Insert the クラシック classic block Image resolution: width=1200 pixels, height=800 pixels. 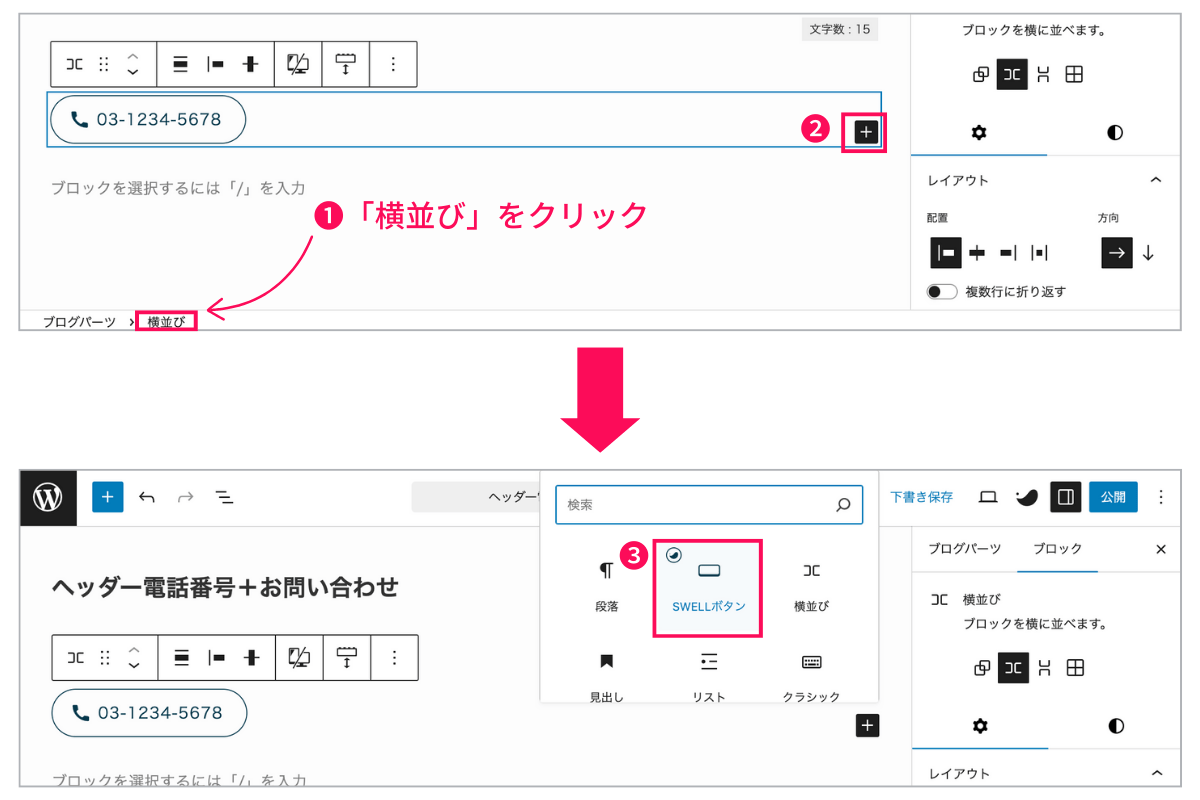point(811,677)
